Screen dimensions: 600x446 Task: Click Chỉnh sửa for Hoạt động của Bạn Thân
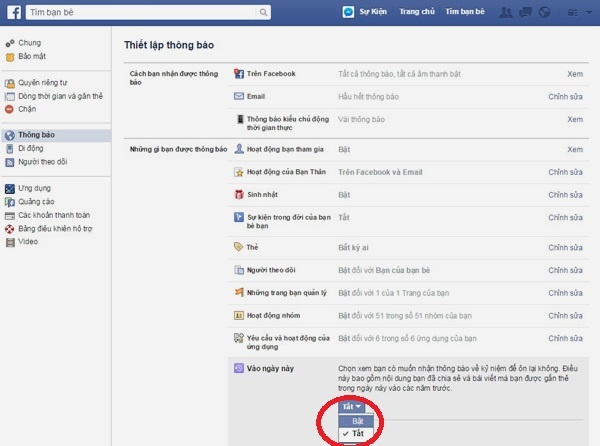point(565,172)
